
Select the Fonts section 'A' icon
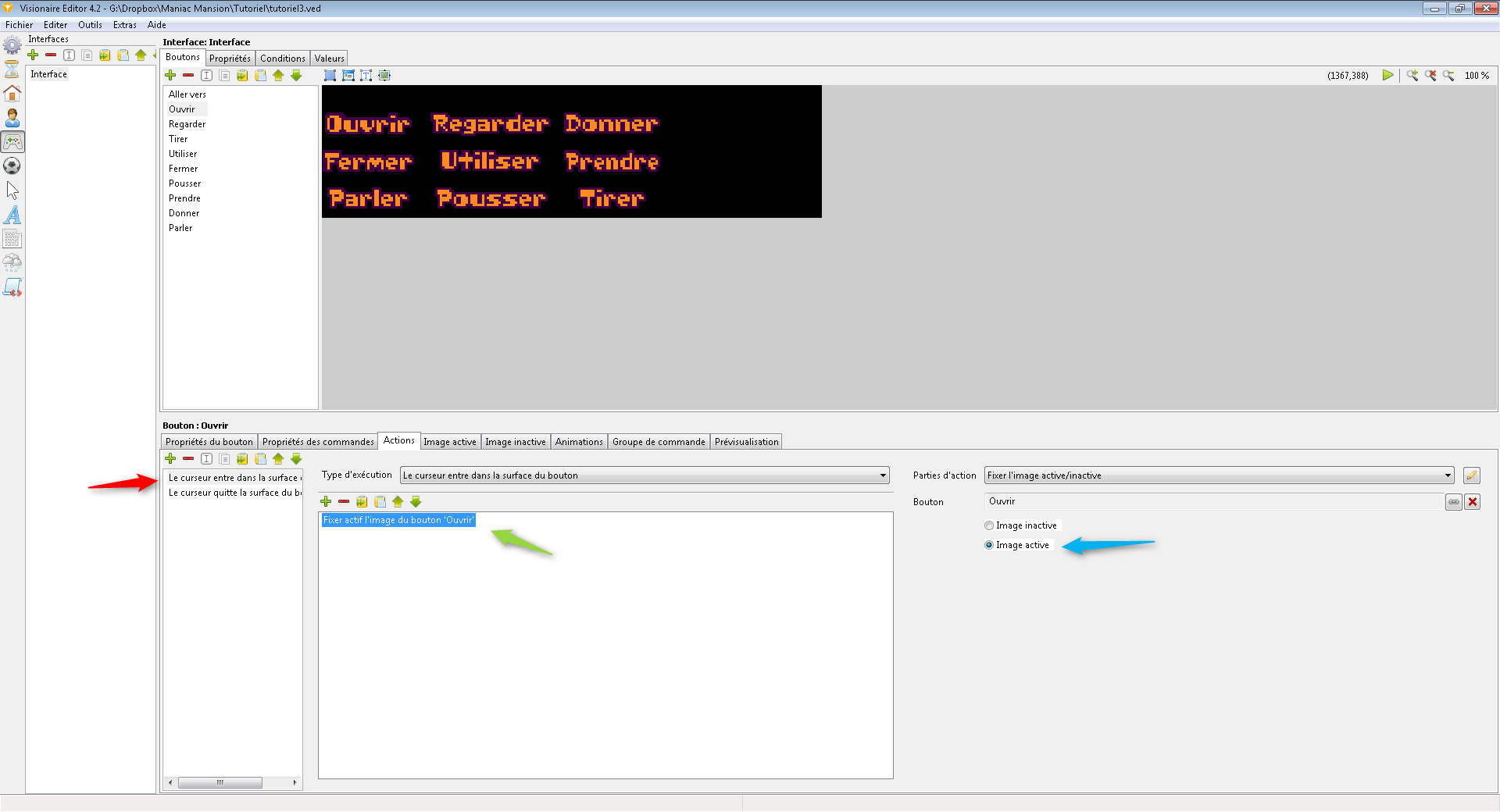tap(12, 215)
